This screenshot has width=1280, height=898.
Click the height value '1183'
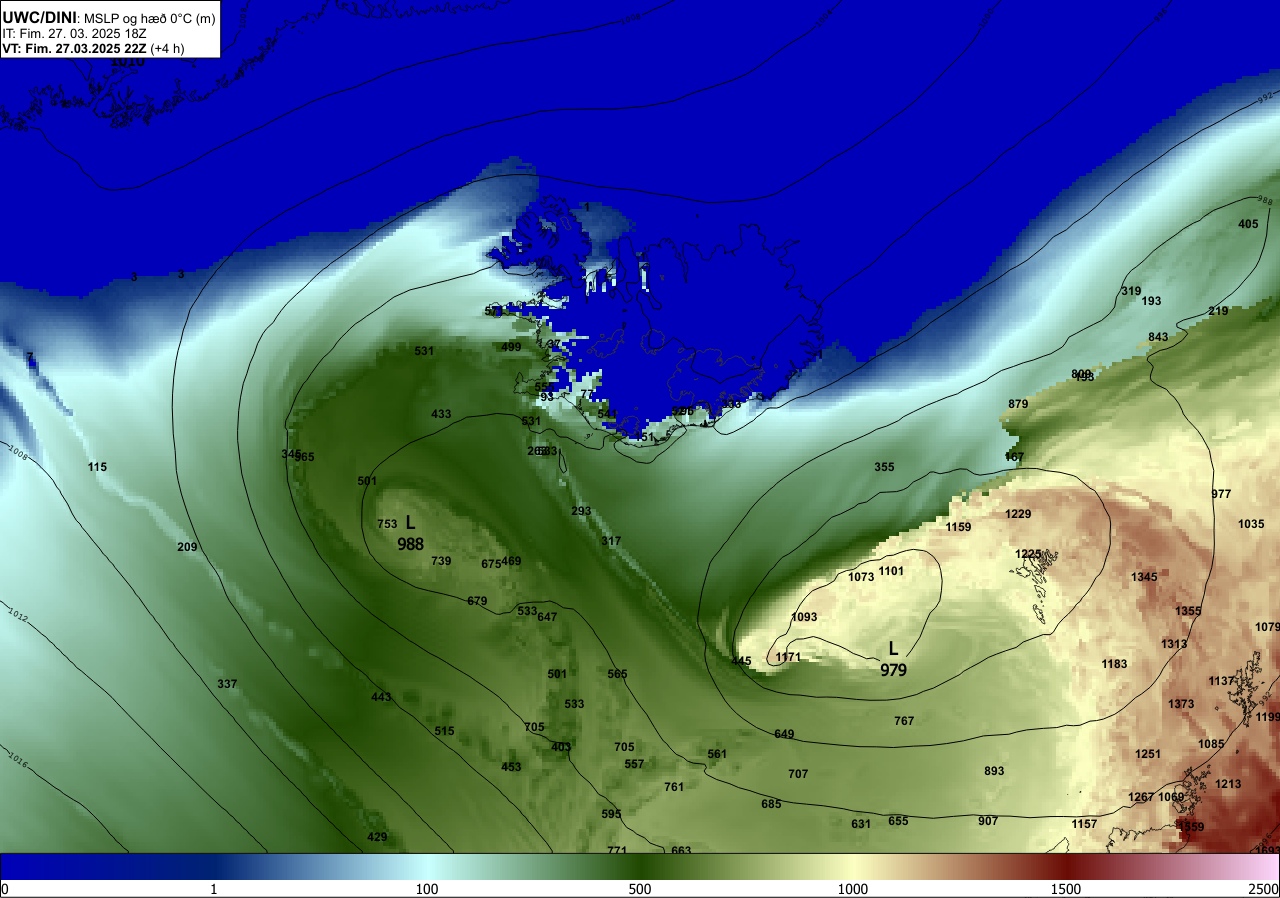tap(1114, 664)
